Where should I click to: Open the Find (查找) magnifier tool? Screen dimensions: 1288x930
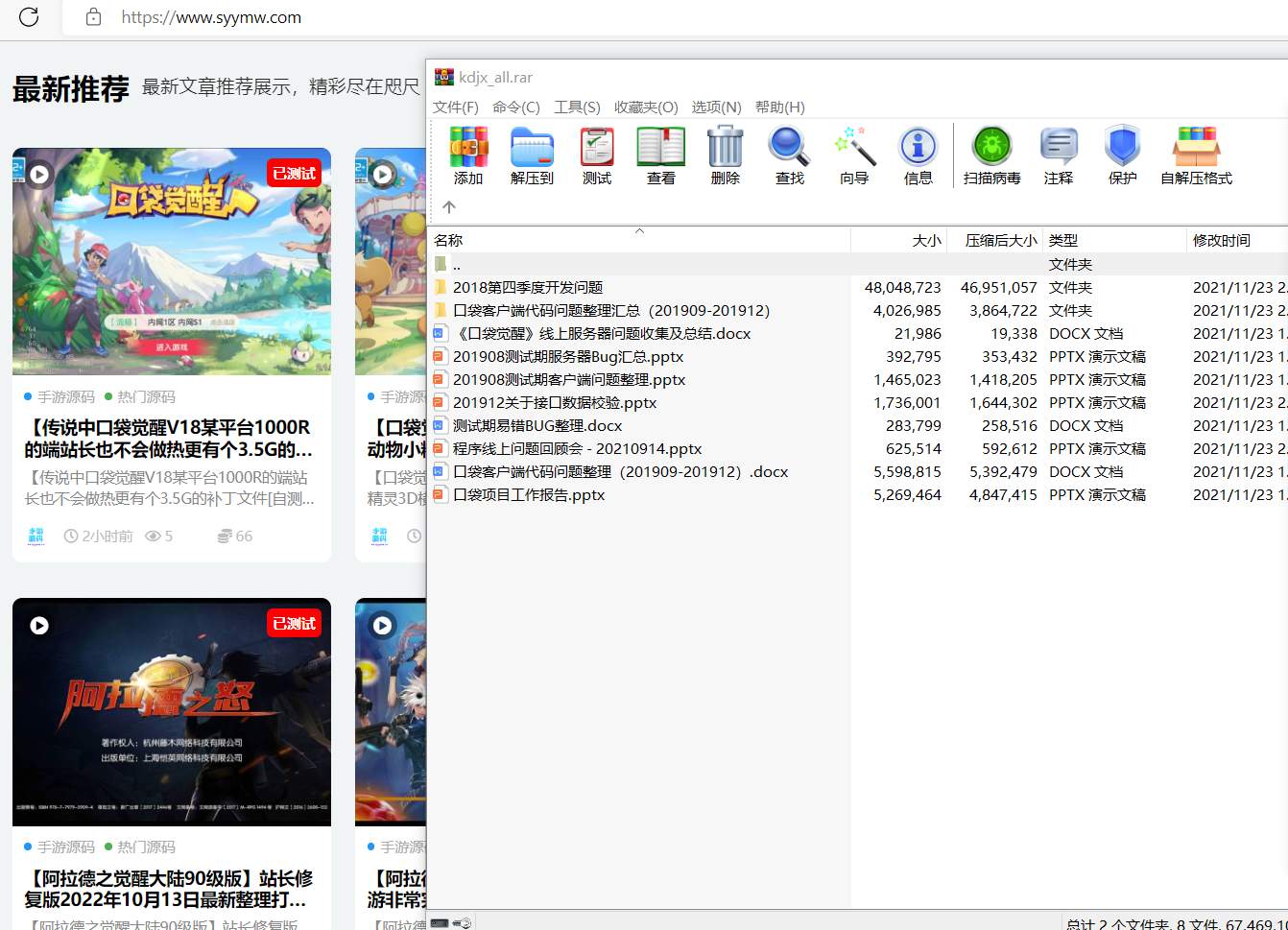tap(789, 155)
